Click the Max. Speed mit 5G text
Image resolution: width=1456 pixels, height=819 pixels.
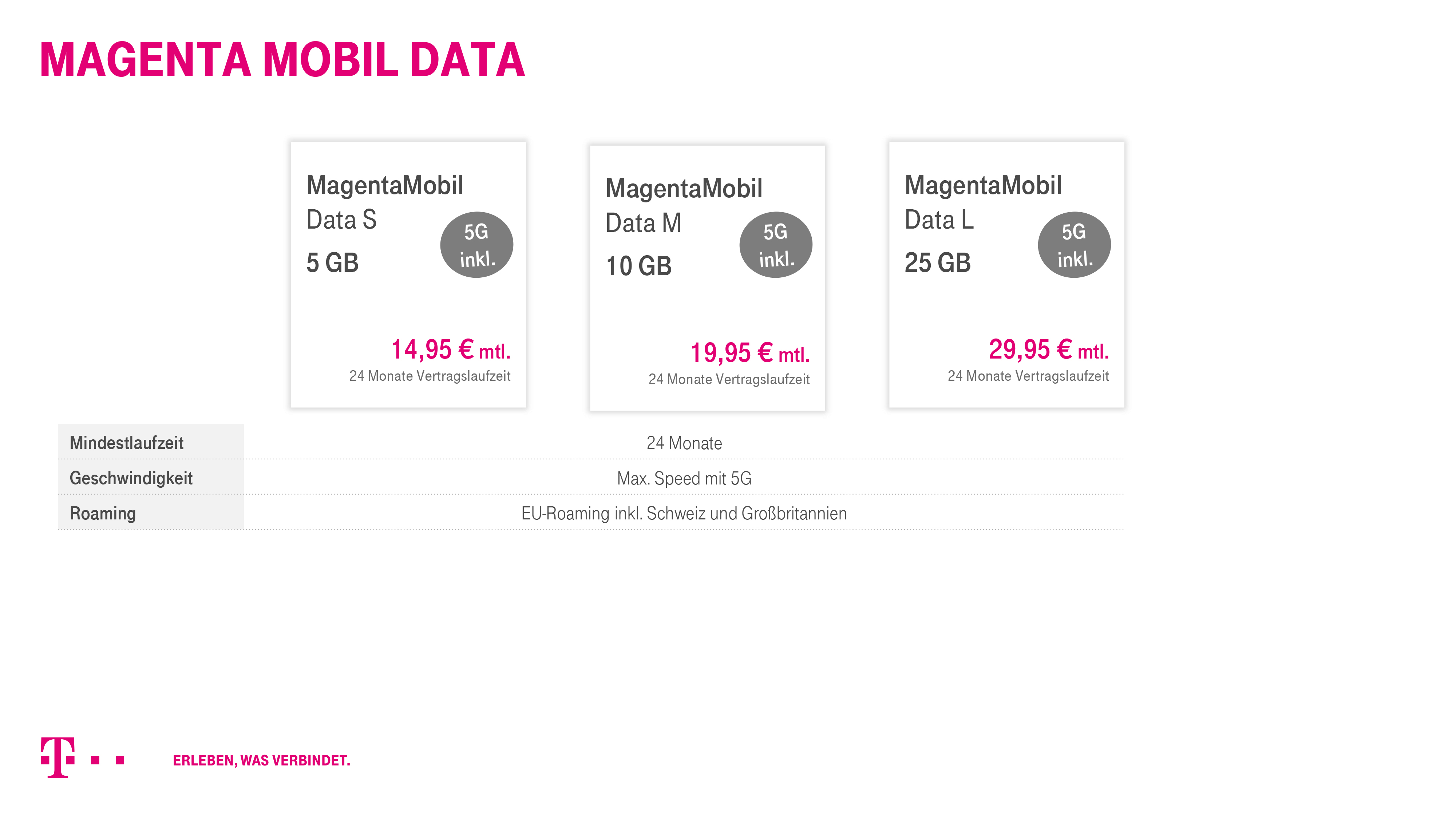(x=684, y=478)
